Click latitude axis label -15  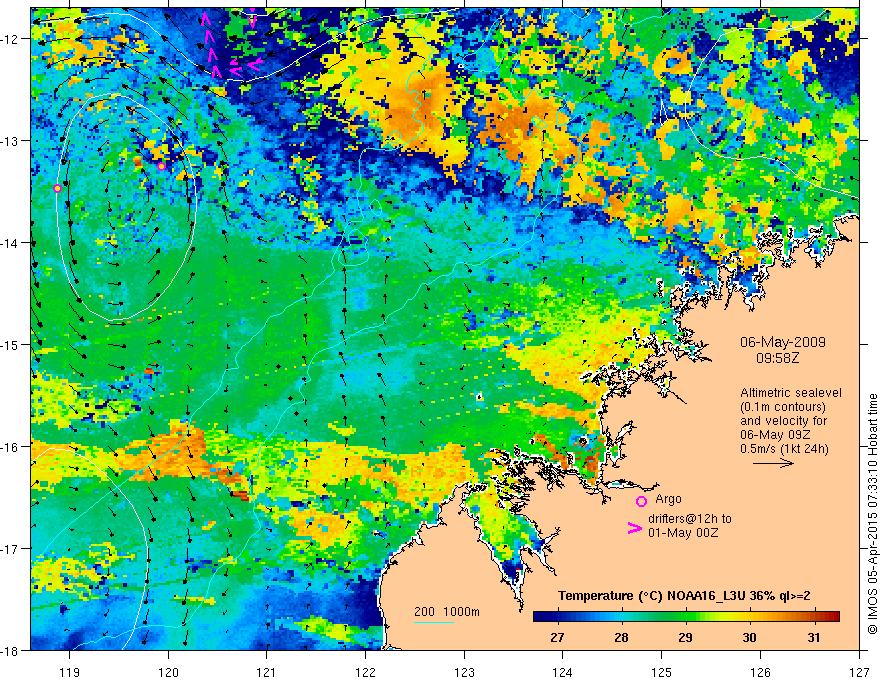click(x=11, y=344)
